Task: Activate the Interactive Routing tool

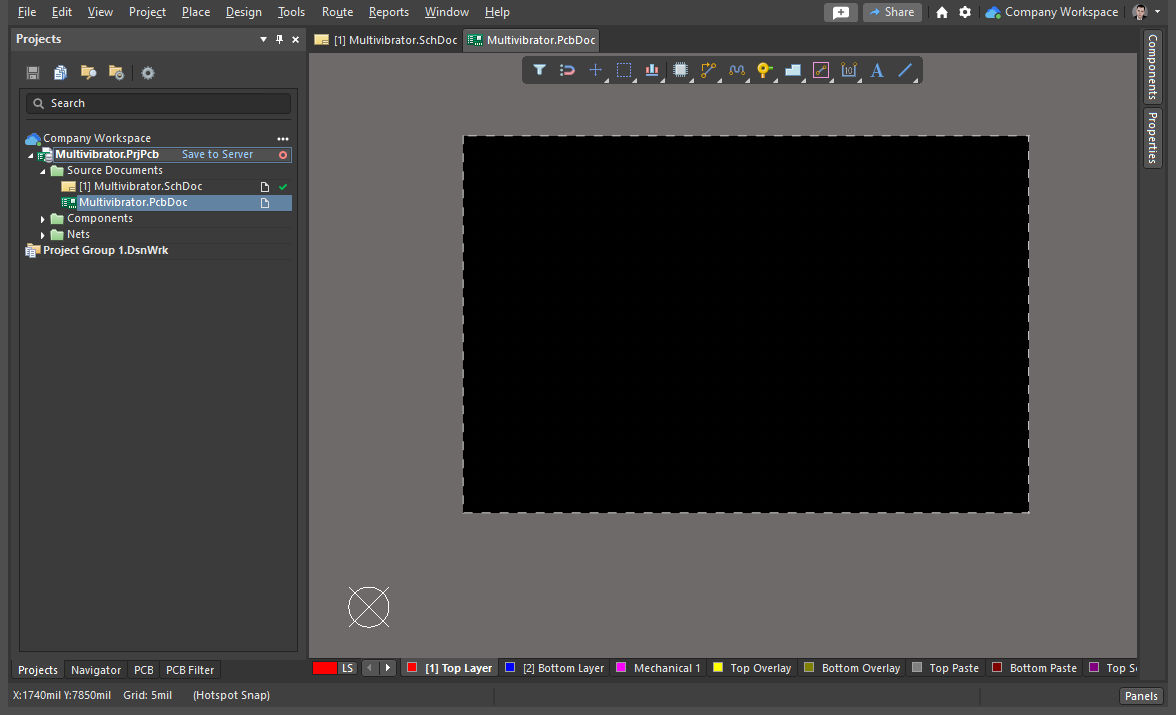Action: [708, 70]
